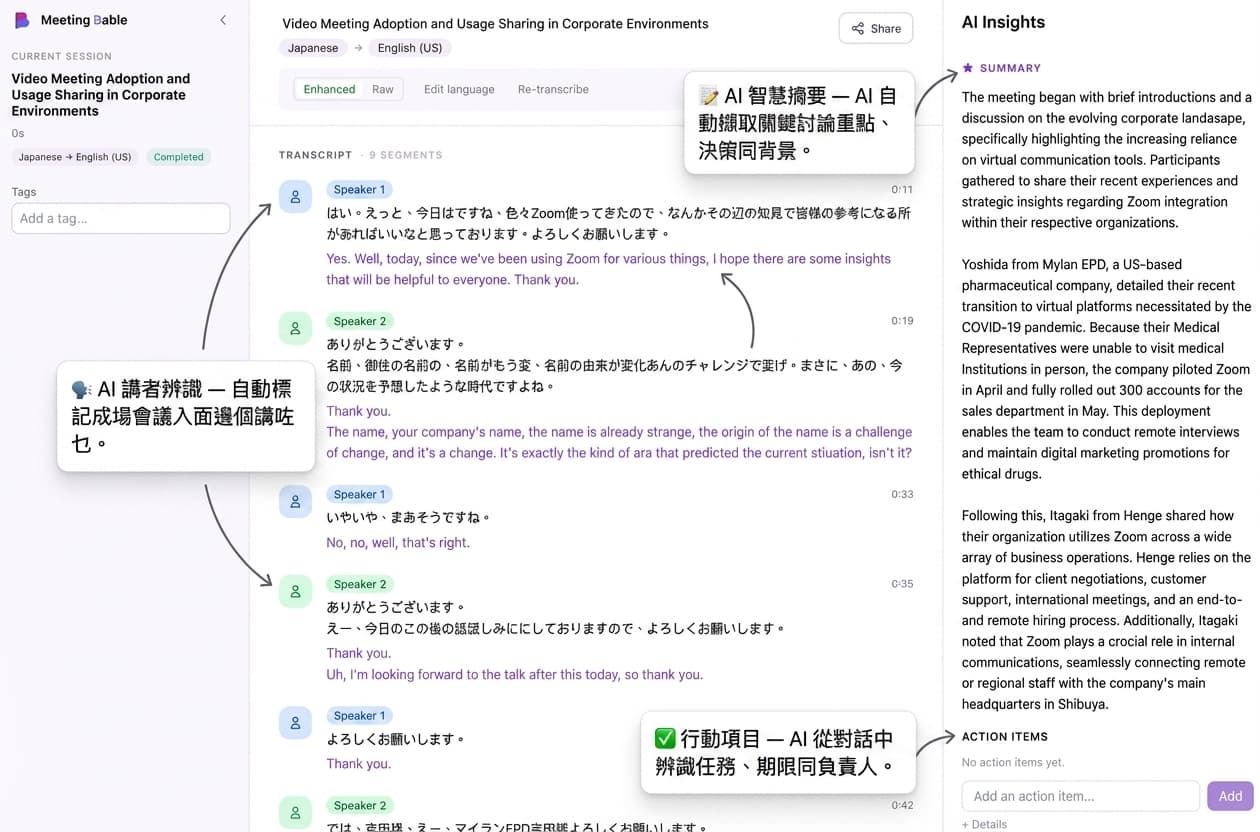1260x832 pixels.
Task: Open the Edit language option
Action: [459, 88]
